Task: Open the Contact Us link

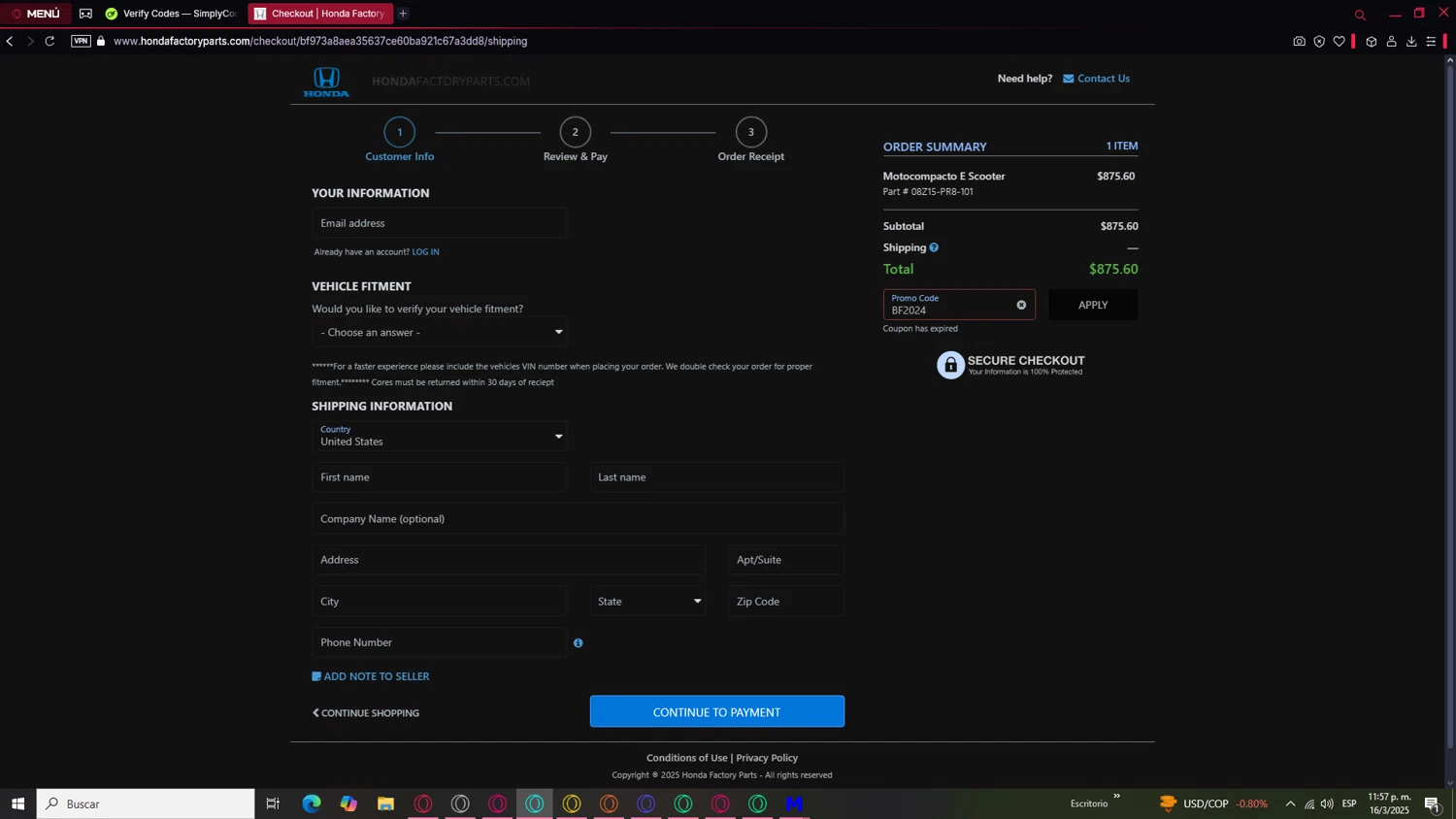Action: pyautogui.click(x=1096, y=79)
